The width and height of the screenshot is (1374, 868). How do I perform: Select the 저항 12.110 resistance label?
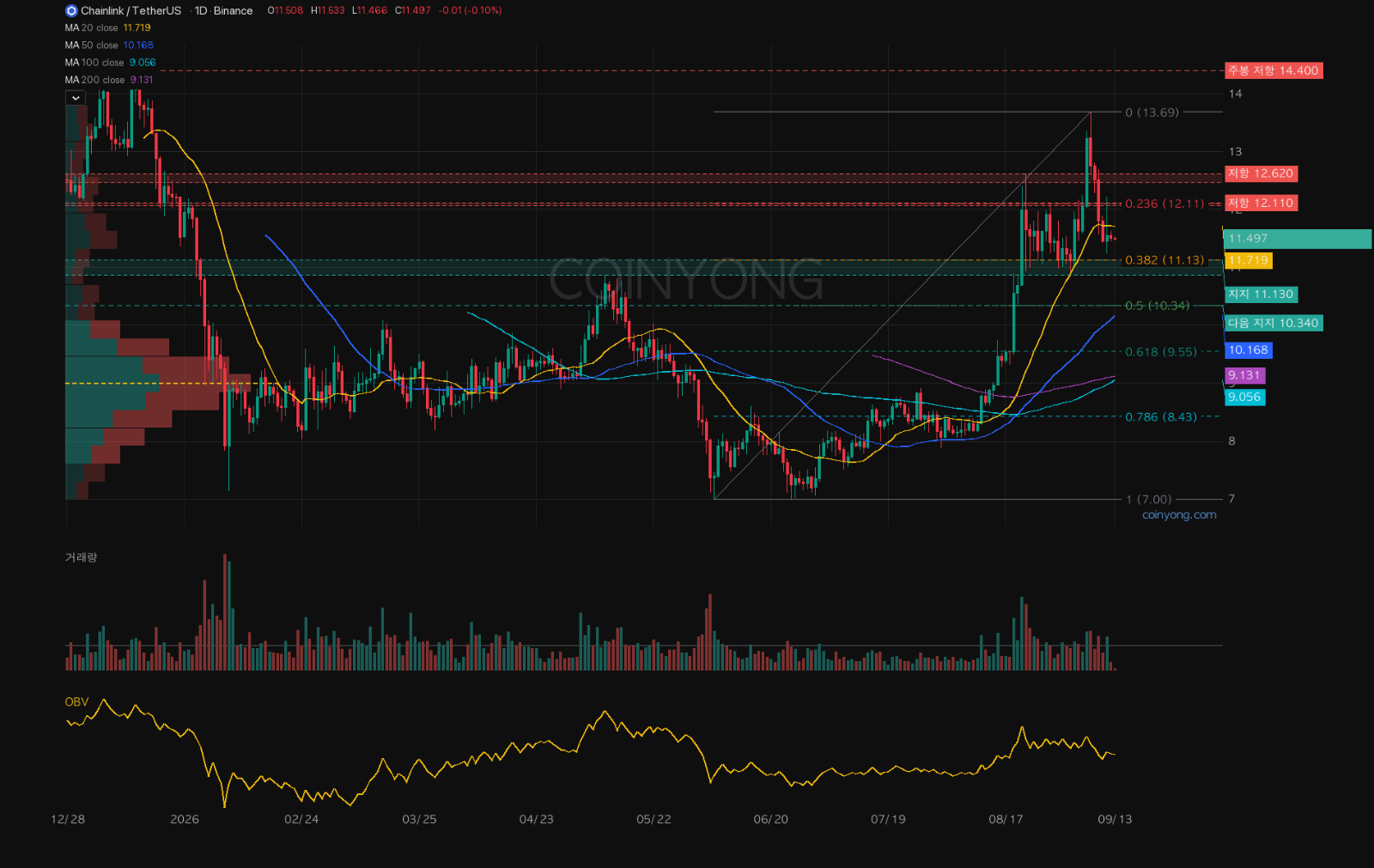1261,203
